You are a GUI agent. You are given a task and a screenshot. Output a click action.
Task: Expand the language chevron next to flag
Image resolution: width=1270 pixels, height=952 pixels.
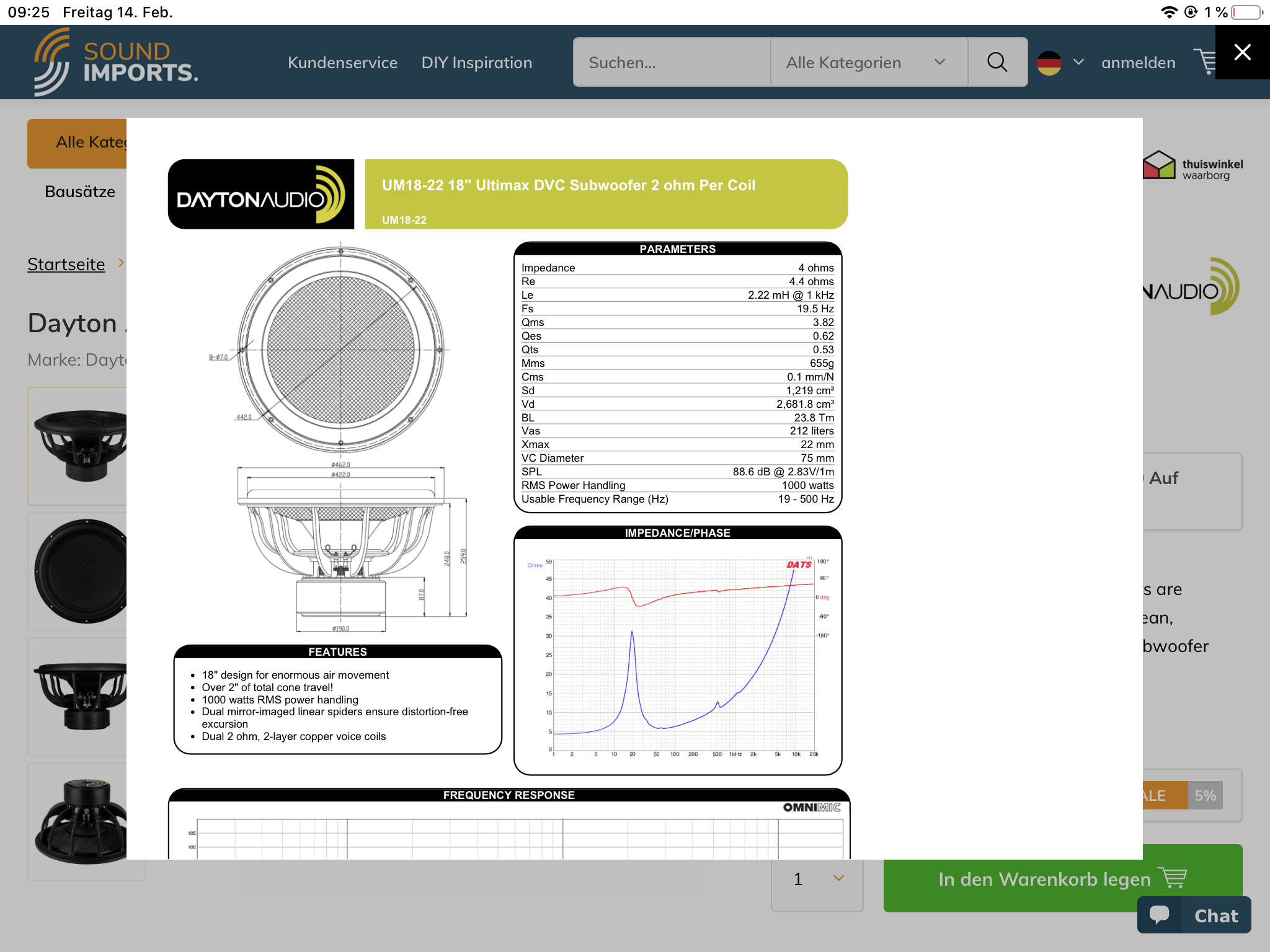[1078, 62]
